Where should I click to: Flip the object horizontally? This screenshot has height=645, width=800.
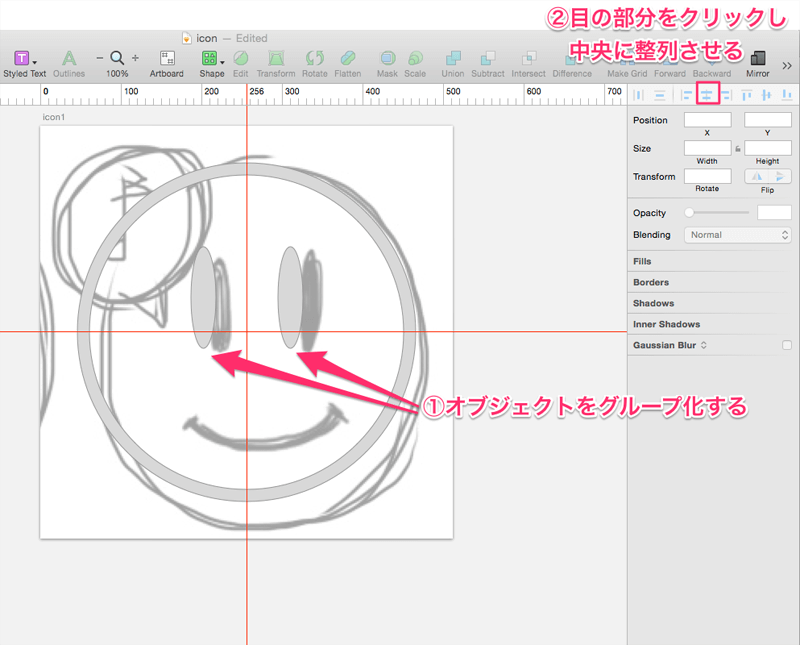(x=757, y=177)
